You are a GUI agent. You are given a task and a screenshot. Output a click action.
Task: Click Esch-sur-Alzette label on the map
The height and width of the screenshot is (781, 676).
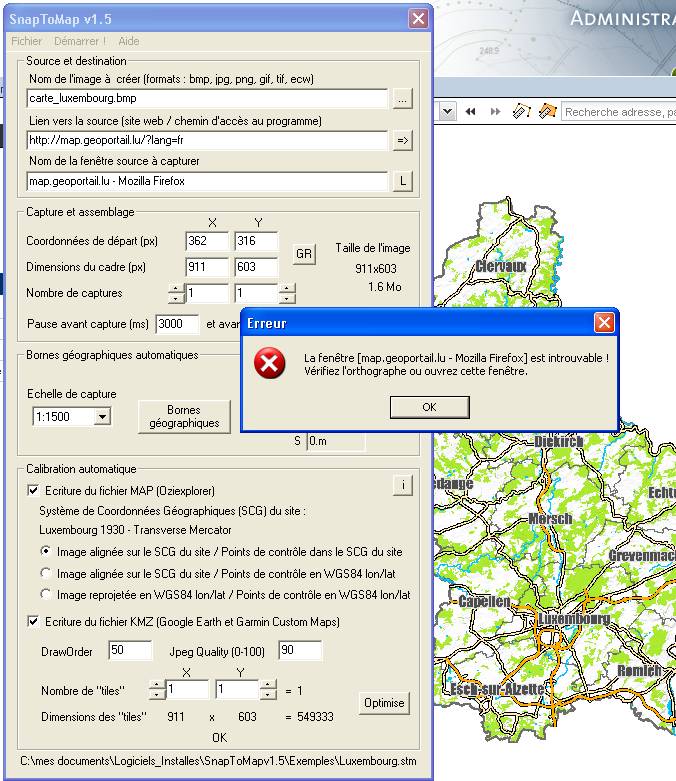(x=497, y=689)
